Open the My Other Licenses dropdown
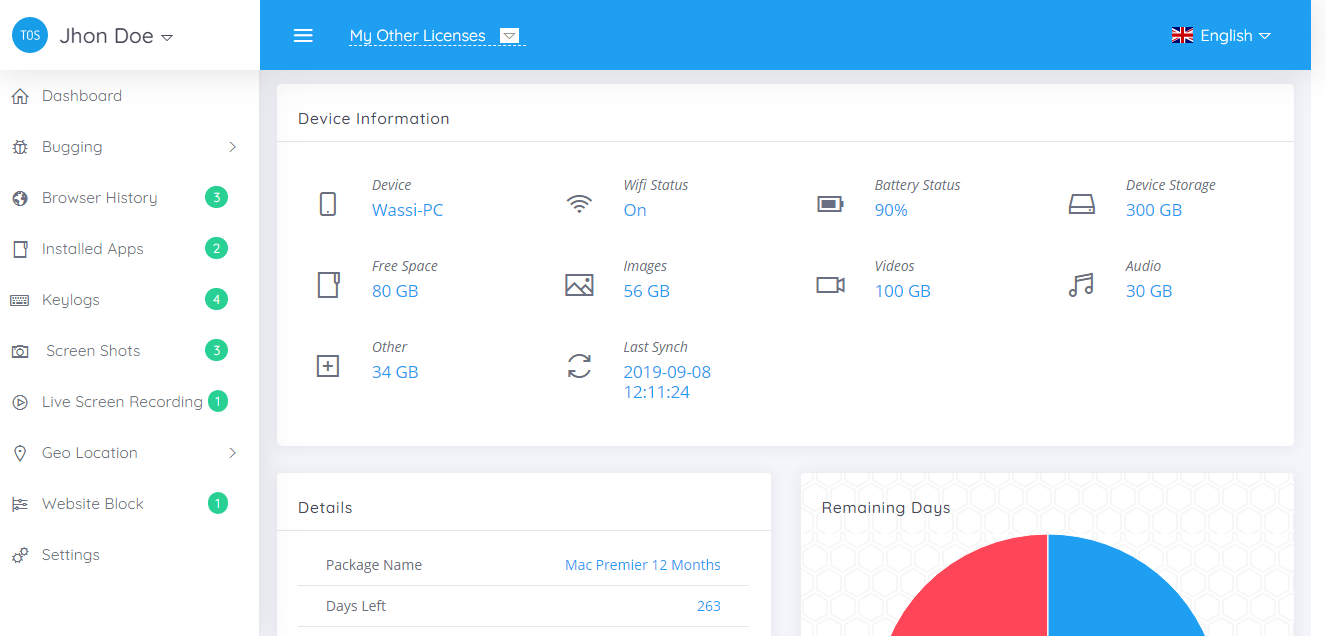The height and width of the screenshot is (636, 1326). 436,36
